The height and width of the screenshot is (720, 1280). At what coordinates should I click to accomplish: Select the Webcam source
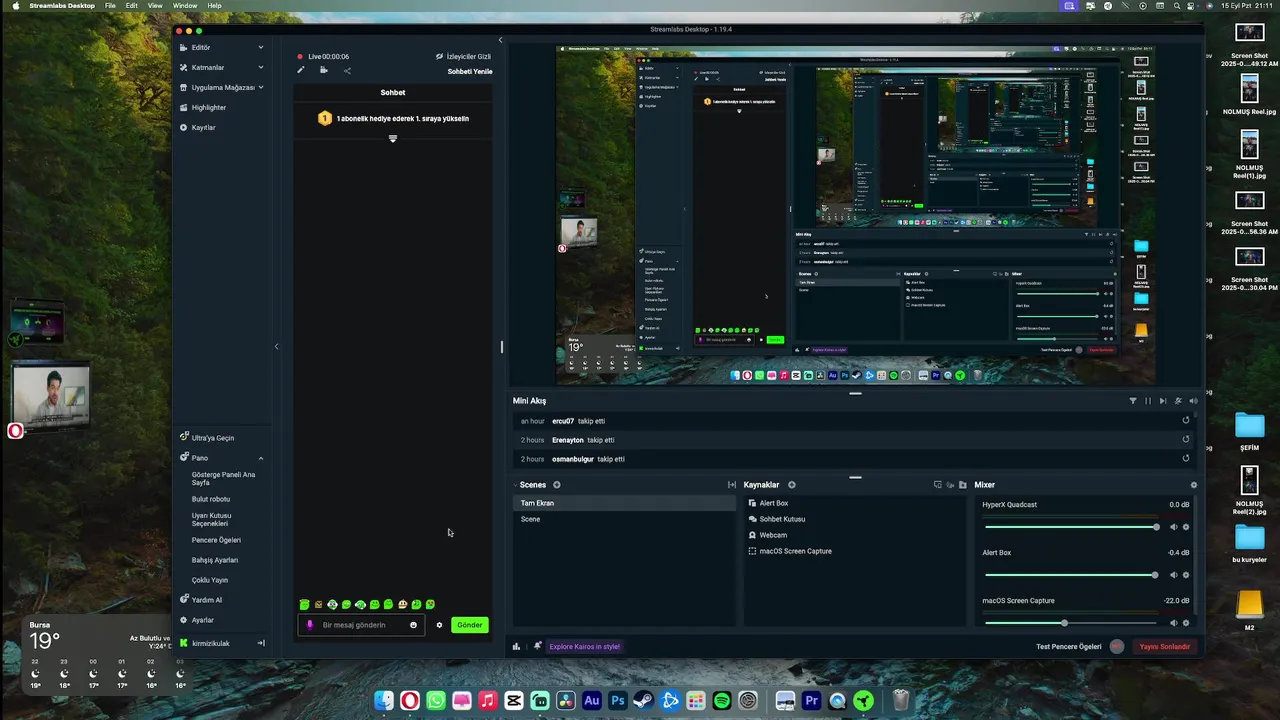[x=773, y=535]
